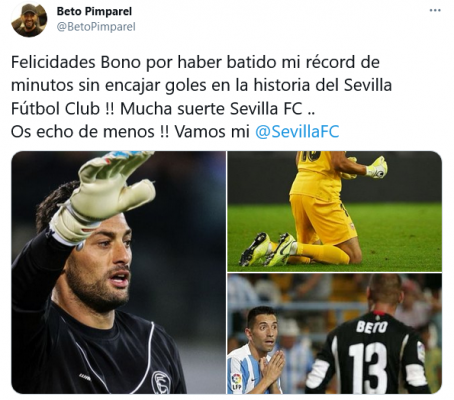Click the BETO name printed on the shirt
Image resolution: width=454 pixels, height=400 pixels.
click(372, 327)
